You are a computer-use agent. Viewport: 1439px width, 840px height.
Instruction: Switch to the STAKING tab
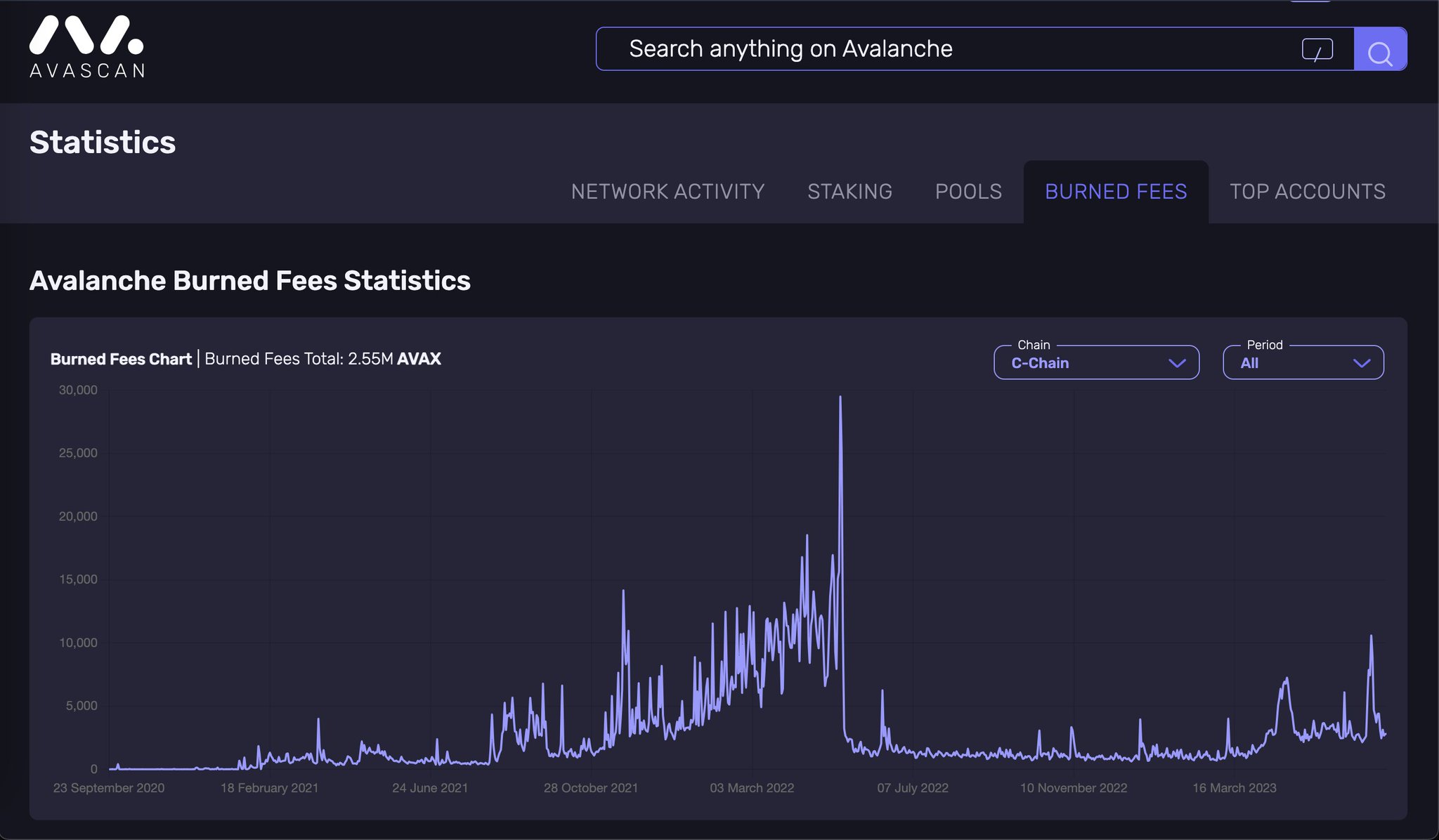(850, 191)
